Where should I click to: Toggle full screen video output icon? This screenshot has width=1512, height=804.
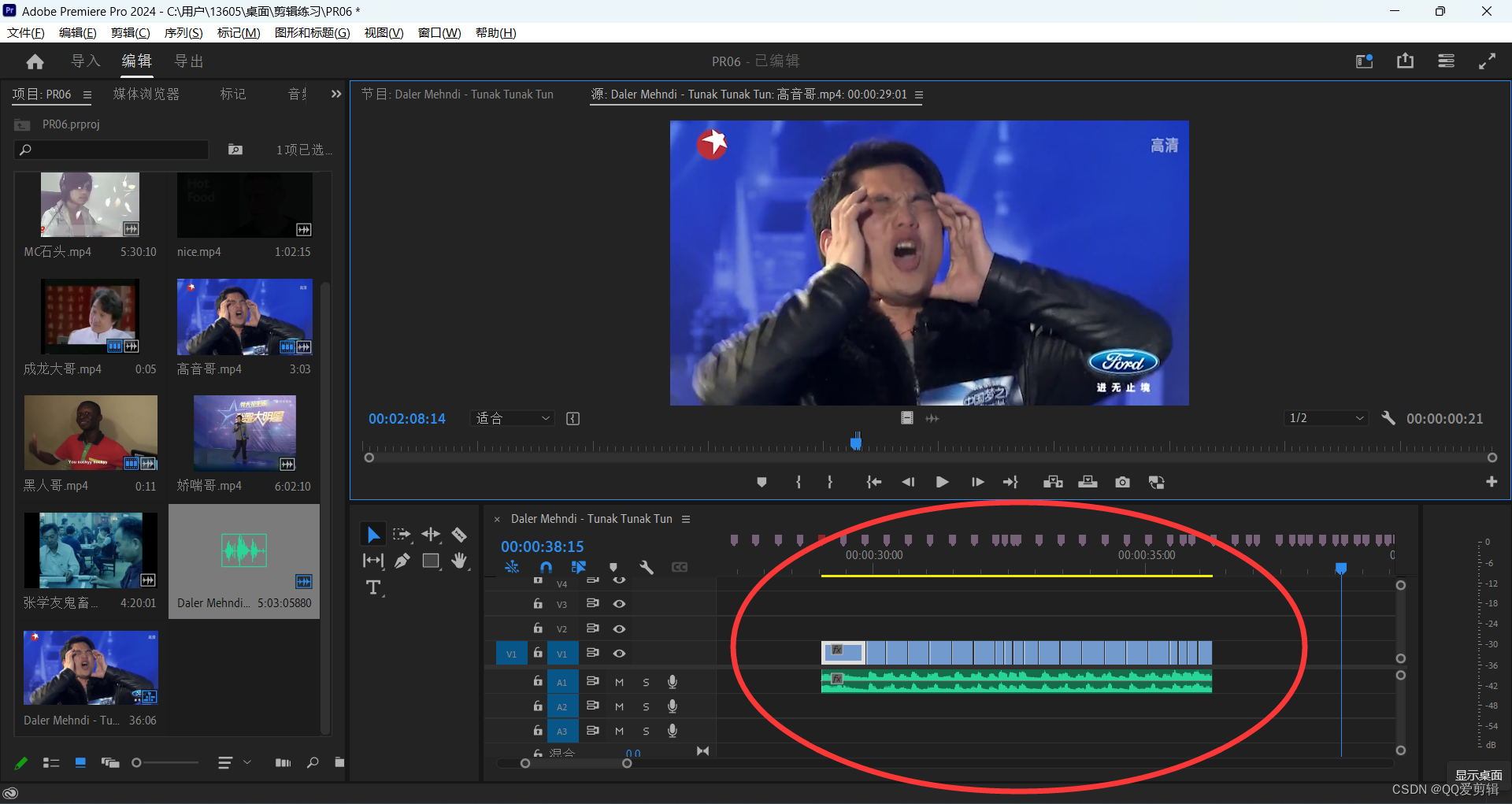[x=1488, y=61]
